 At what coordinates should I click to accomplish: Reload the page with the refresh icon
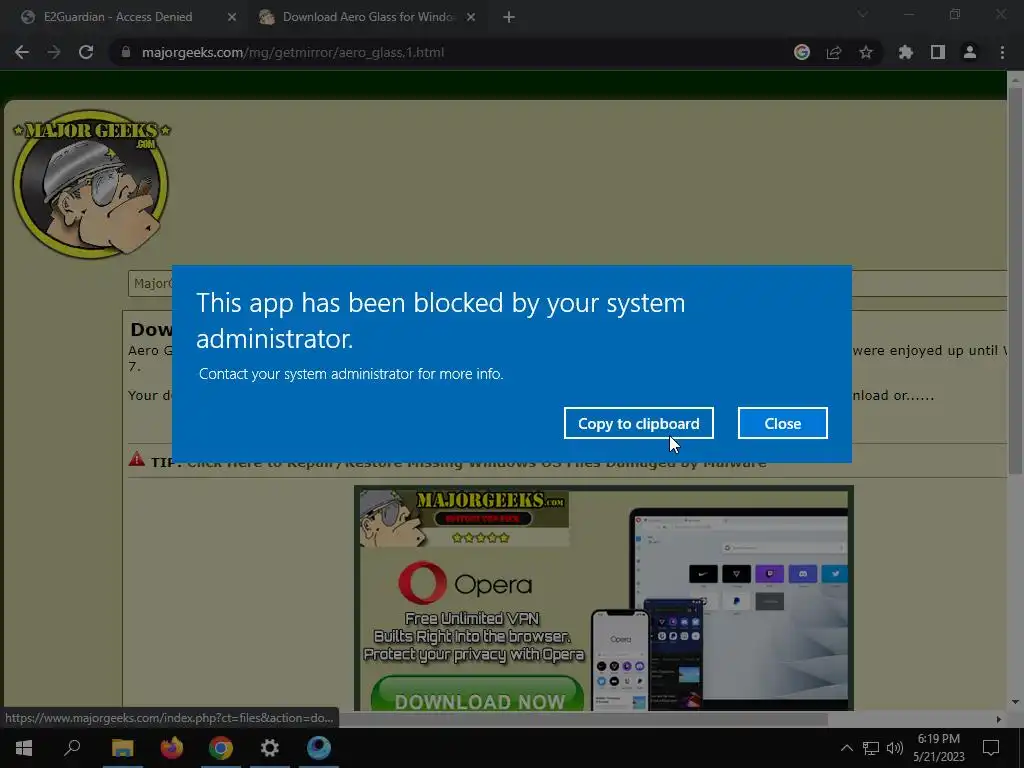(x=86, y=52)
